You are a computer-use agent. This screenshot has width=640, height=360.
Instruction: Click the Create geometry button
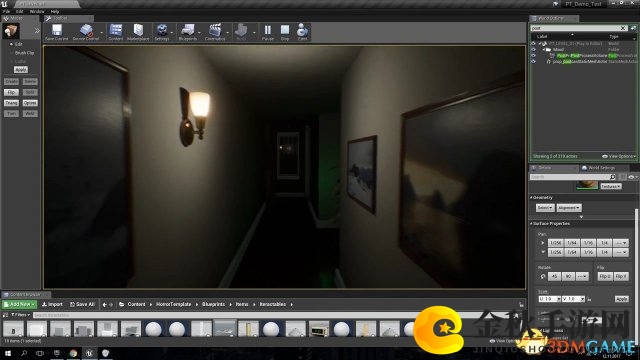tap(11, 82)
